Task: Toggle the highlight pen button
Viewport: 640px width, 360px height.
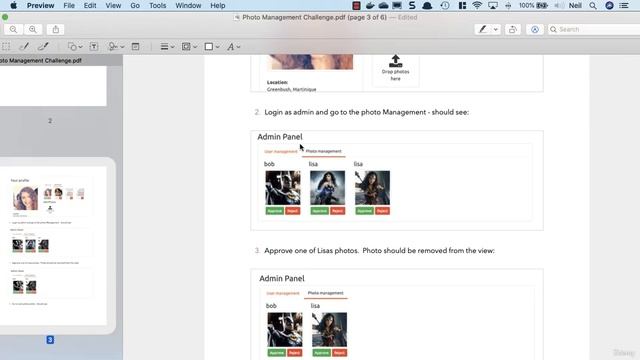Action: [483, 29]
